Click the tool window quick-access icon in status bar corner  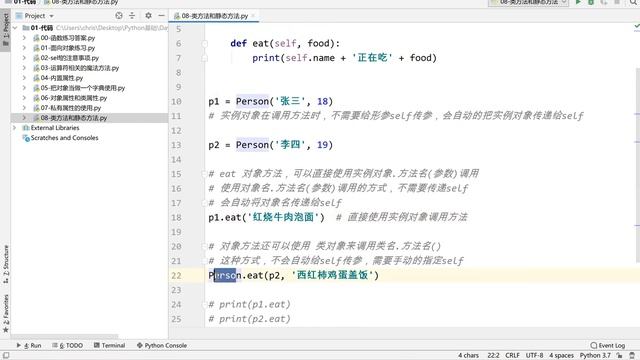(x=6, y=356)
